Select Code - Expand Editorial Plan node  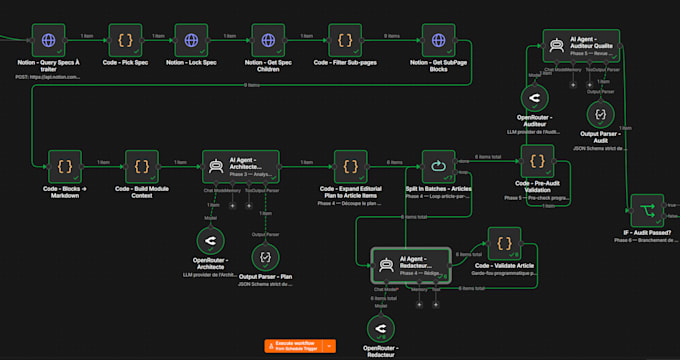point(350,167)
